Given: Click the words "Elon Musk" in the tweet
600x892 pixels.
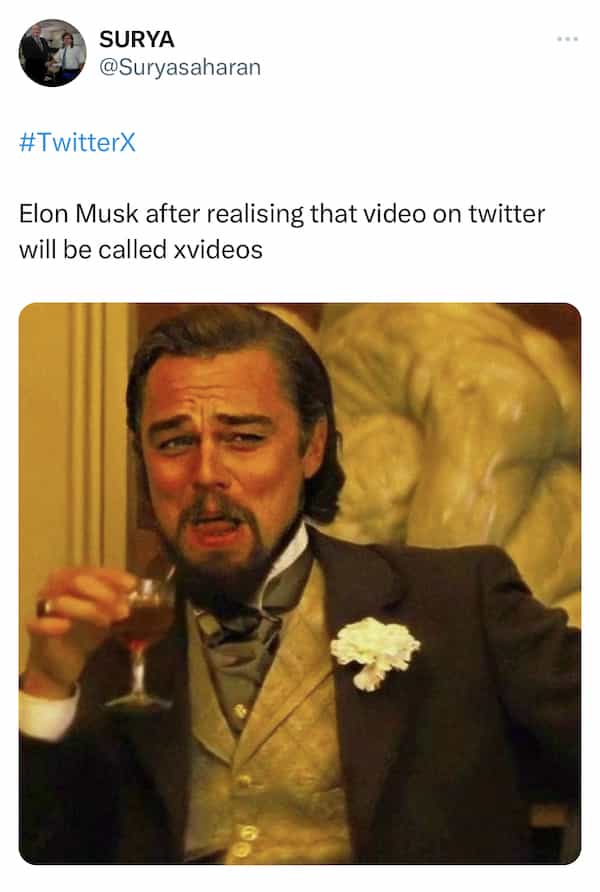Looking at the screenshot, I should tap(78, 214).
